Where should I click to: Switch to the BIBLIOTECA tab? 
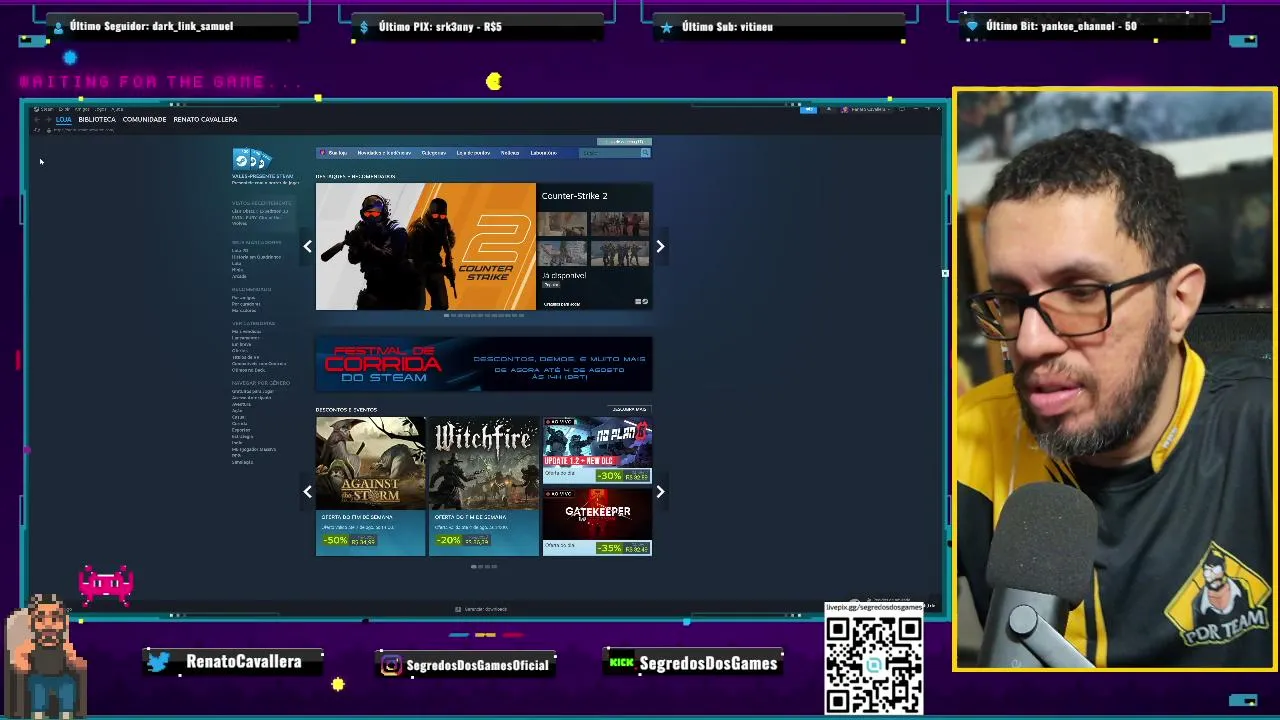click(x=97, y=119)
